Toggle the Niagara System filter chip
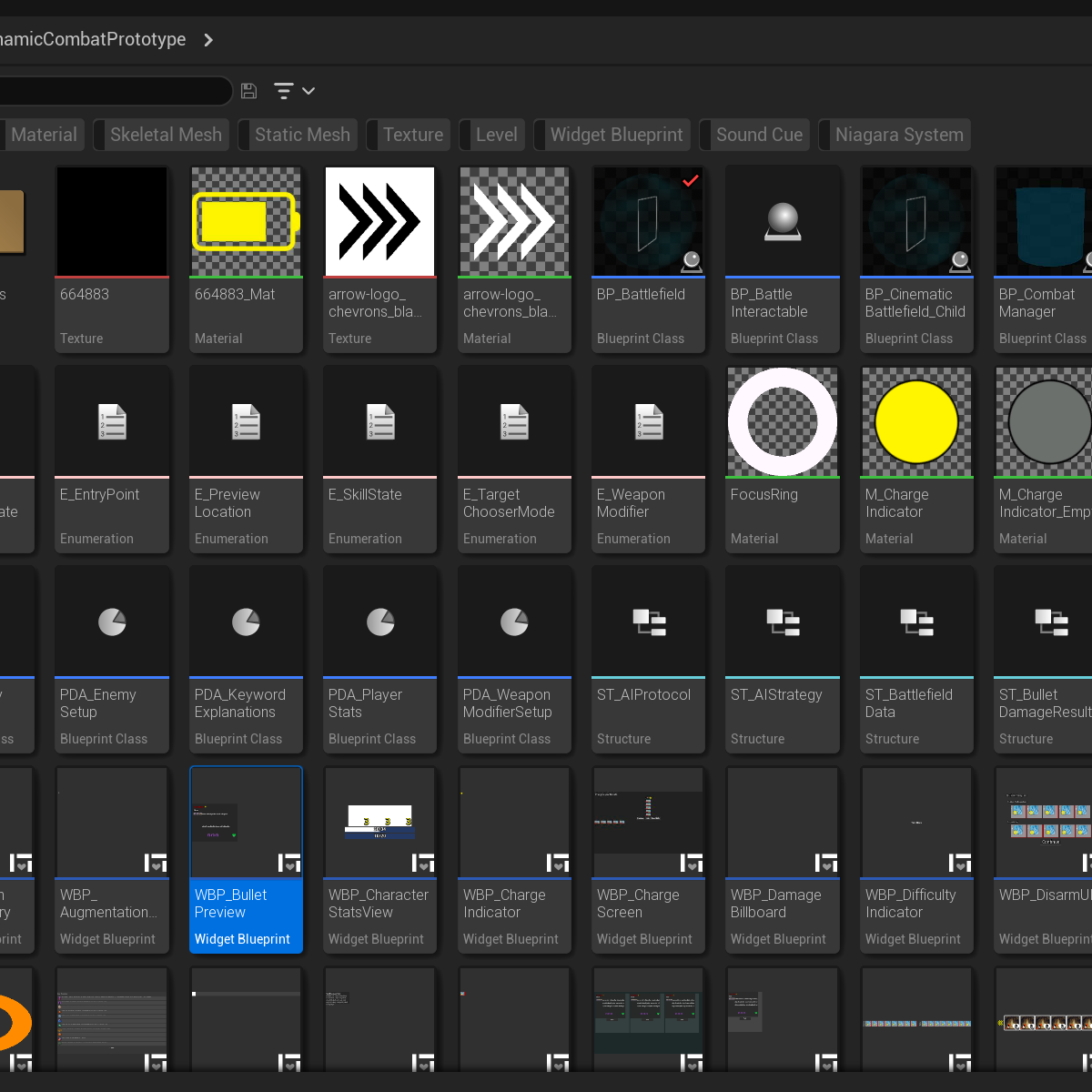1092x1092 pixels. coord(897,135)
